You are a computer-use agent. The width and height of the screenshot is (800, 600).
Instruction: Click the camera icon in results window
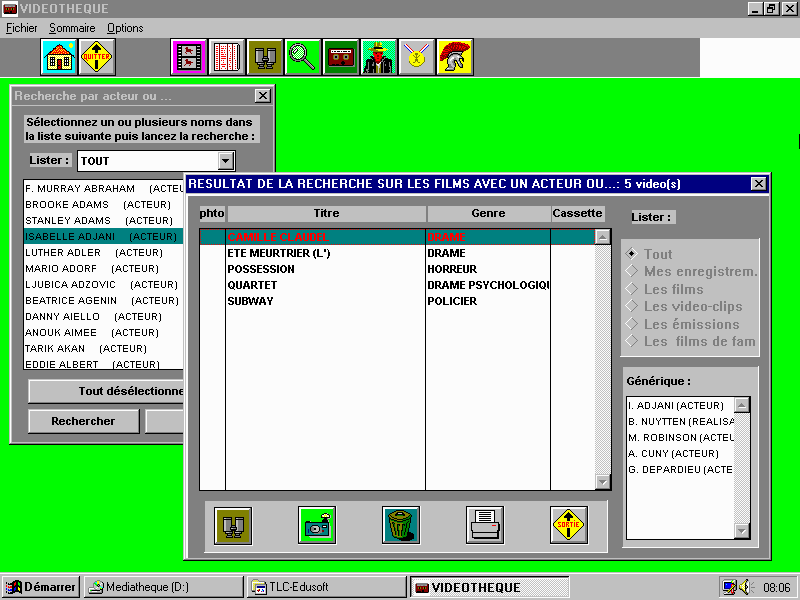coord(317,524)
